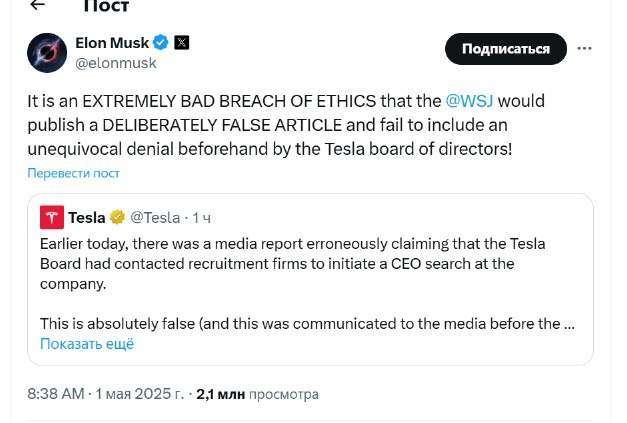Click the back arrow icon

coord(38,5)
